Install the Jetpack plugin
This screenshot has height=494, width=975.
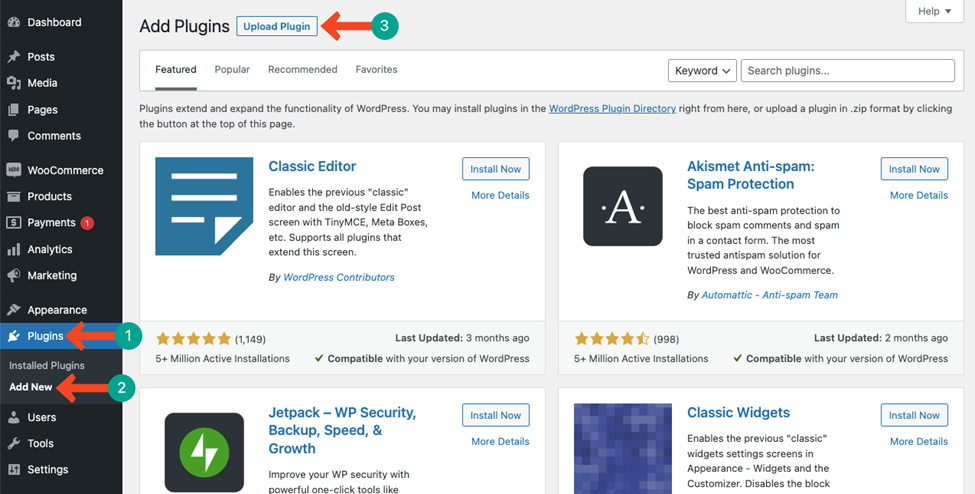click(x=496, y=415)
